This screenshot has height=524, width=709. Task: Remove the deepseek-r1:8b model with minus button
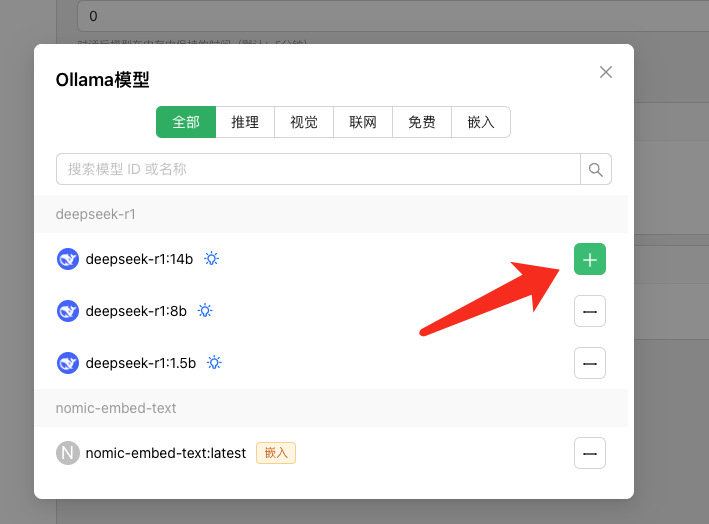590,311
